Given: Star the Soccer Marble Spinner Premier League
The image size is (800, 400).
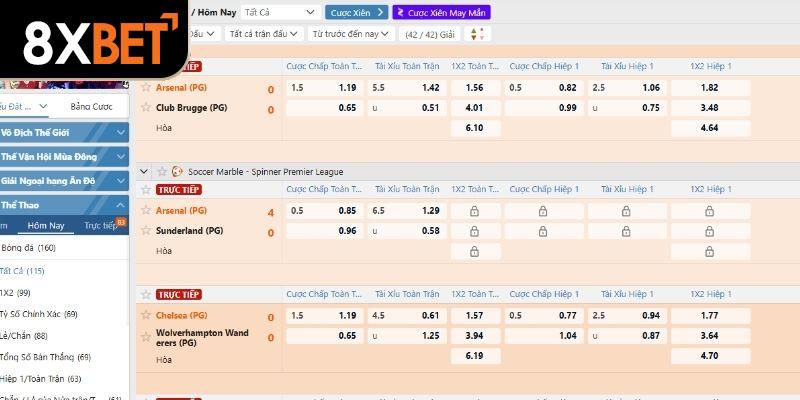Looking at the screenshot, I should pos(161,171).
